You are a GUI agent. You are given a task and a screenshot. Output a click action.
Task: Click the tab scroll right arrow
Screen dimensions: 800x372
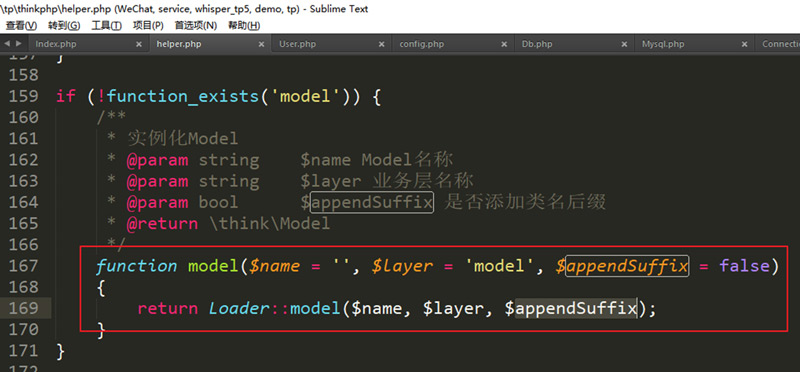pyautogui.click(x=19, y=44)
